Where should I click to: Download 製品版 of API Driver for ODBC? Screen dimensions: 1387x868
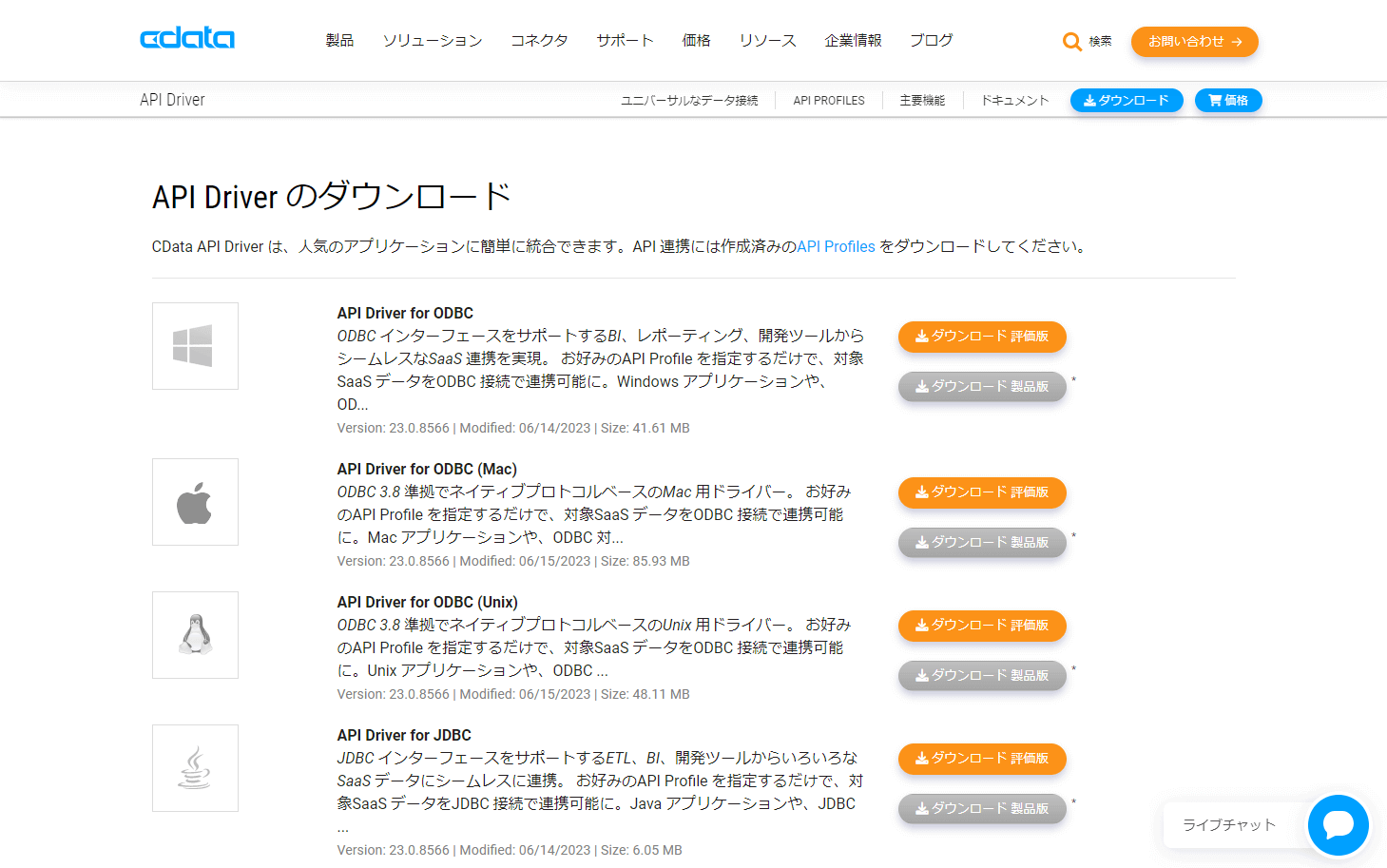[x=982, y=387]
